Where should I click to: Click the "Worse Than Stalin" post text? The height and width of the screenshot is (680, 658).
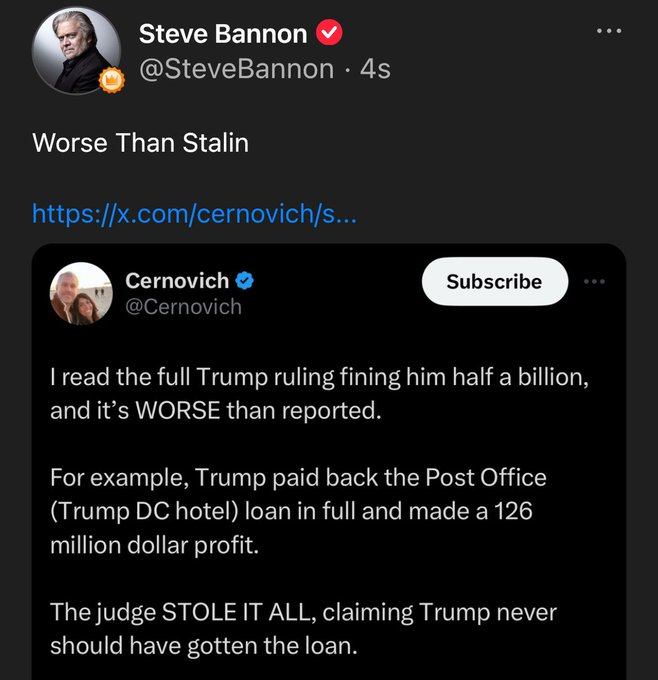140,143
